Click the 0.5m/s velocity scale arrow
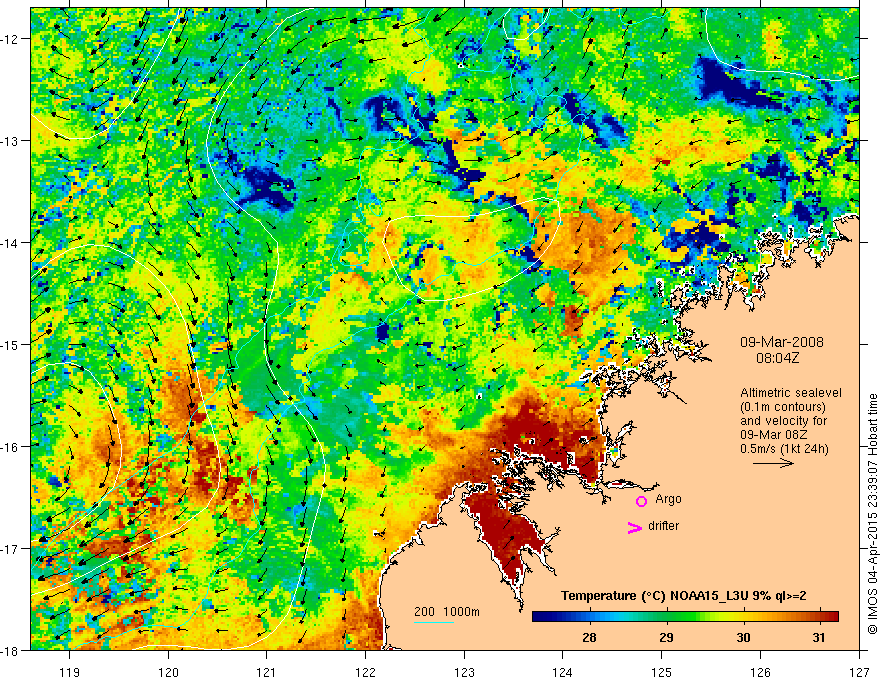The image size is (880, 680). pos(773,463)
